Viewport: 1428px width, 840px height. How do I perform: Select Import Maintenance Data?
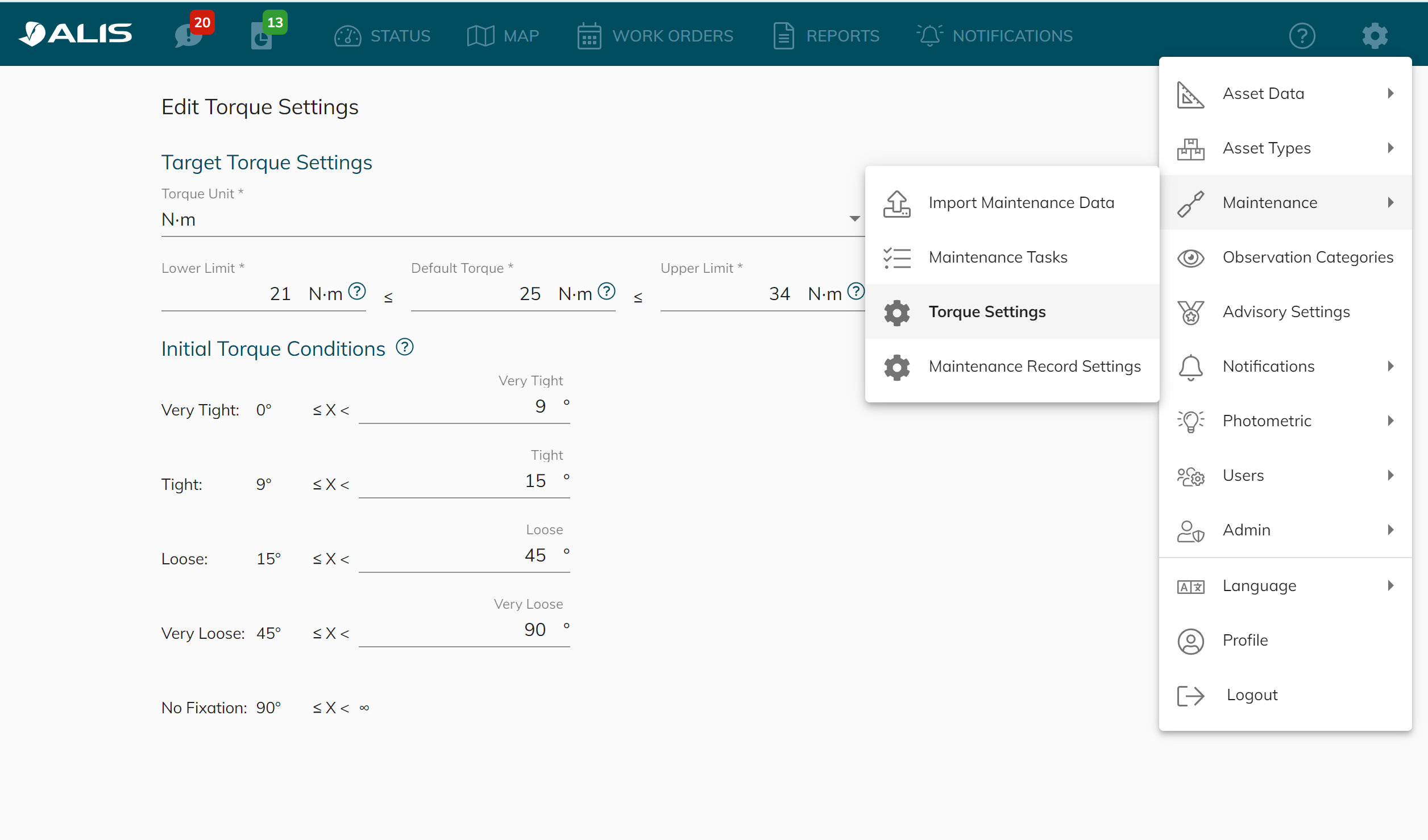(1020, 203)
